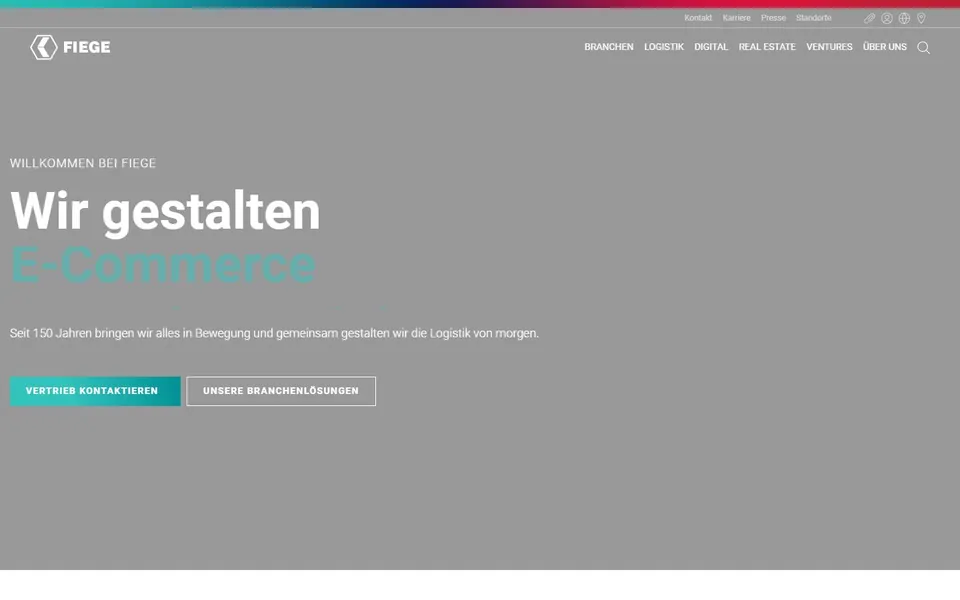This screenshot has height=600, width=960.
Task: Click the paperclip icon in top bar
Action: 869,18
